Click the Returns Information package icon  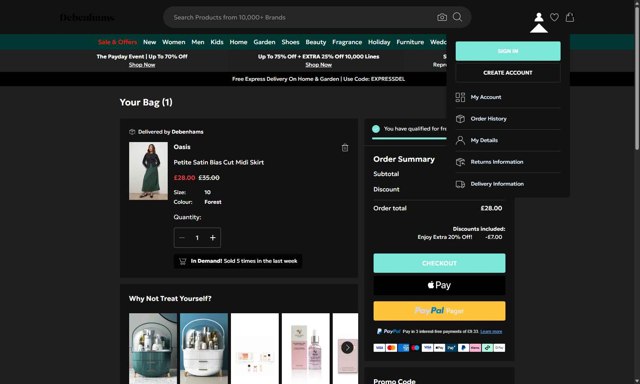tap(460, 162)
